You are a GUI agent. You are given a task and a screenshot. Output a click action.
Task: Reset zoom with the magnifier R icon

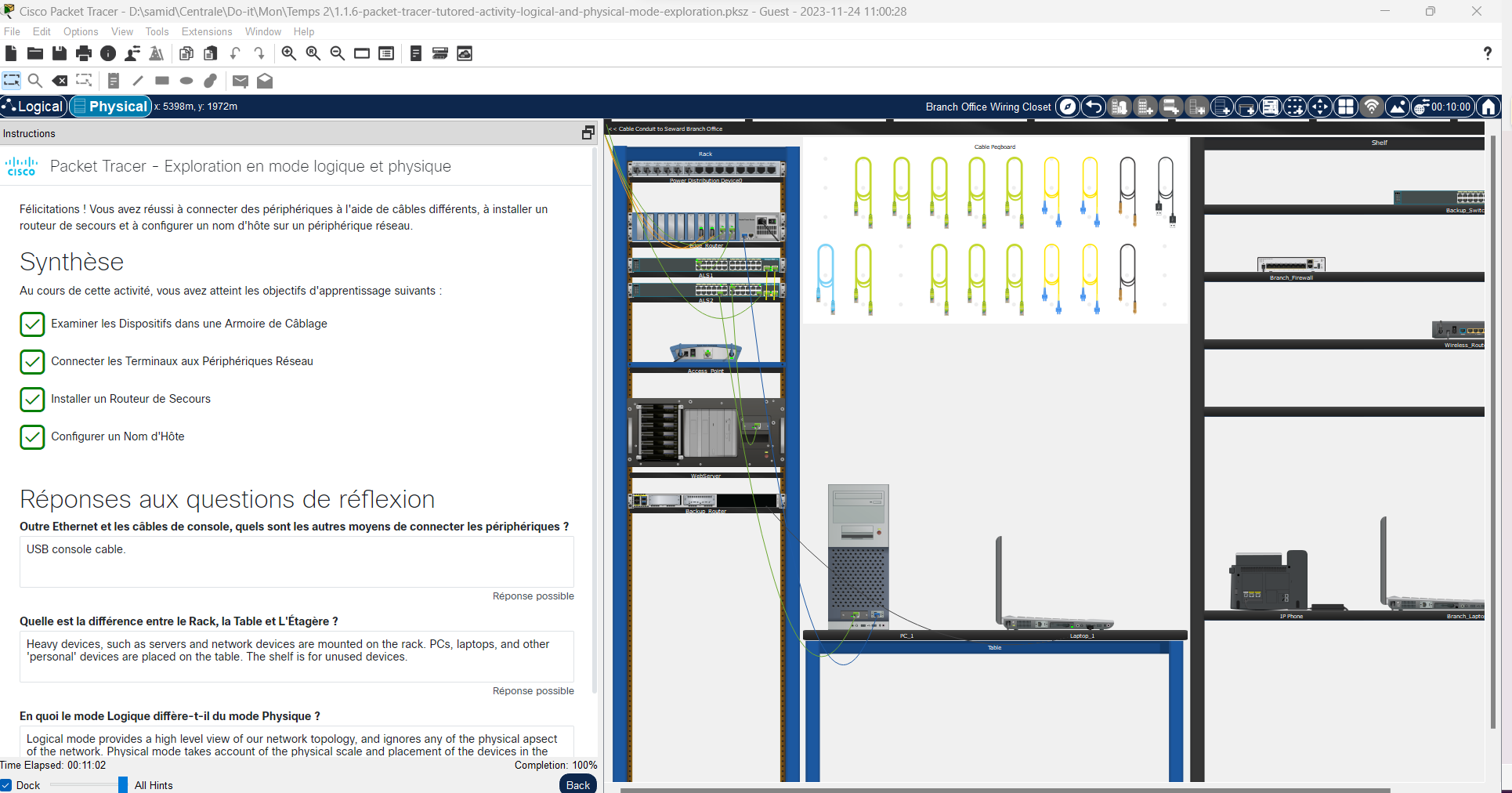tap(313, 53)
